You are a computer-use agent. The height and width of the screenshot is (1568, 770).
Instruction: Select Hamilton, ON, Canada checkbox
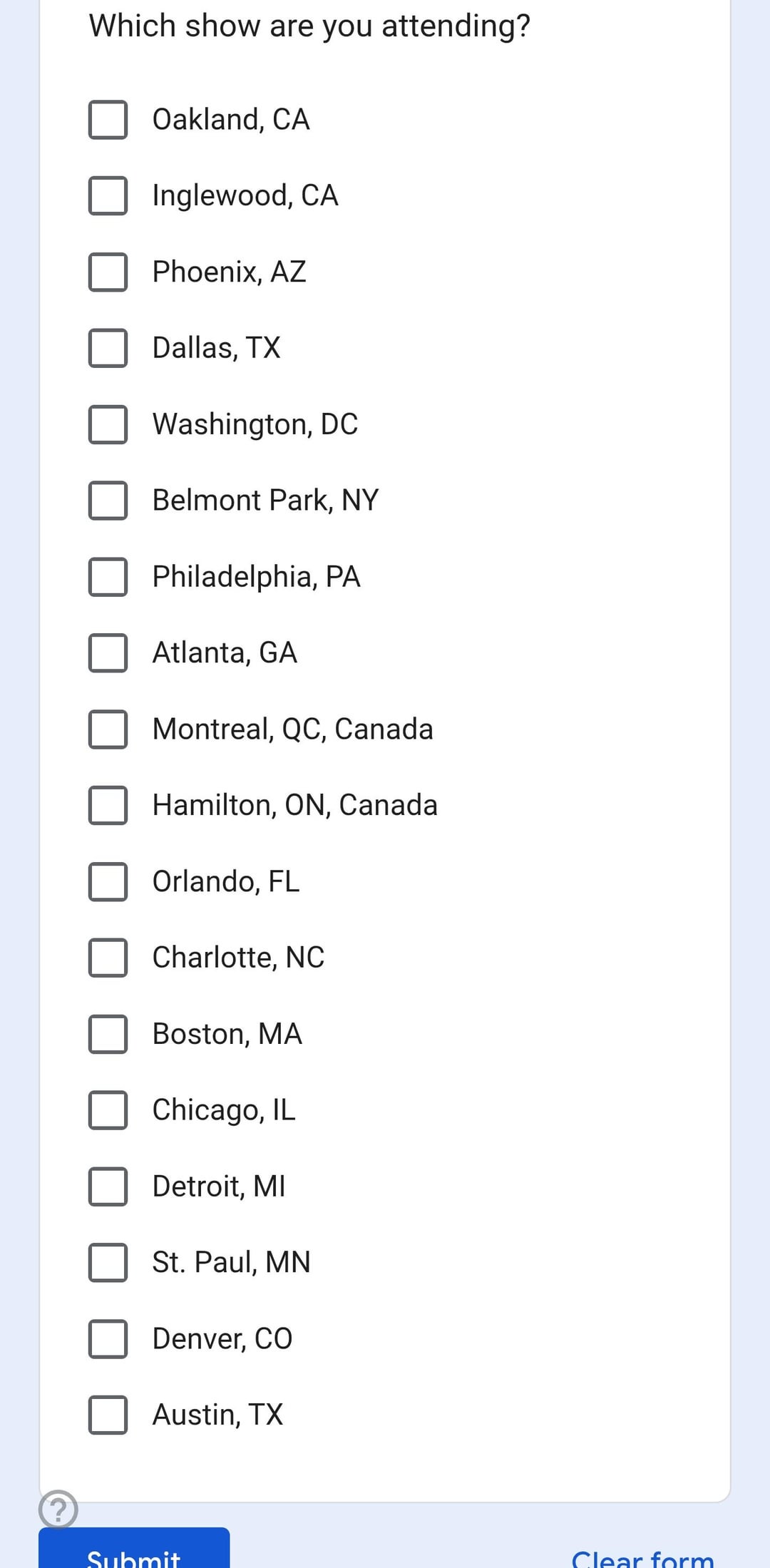(x=108, y=806)
